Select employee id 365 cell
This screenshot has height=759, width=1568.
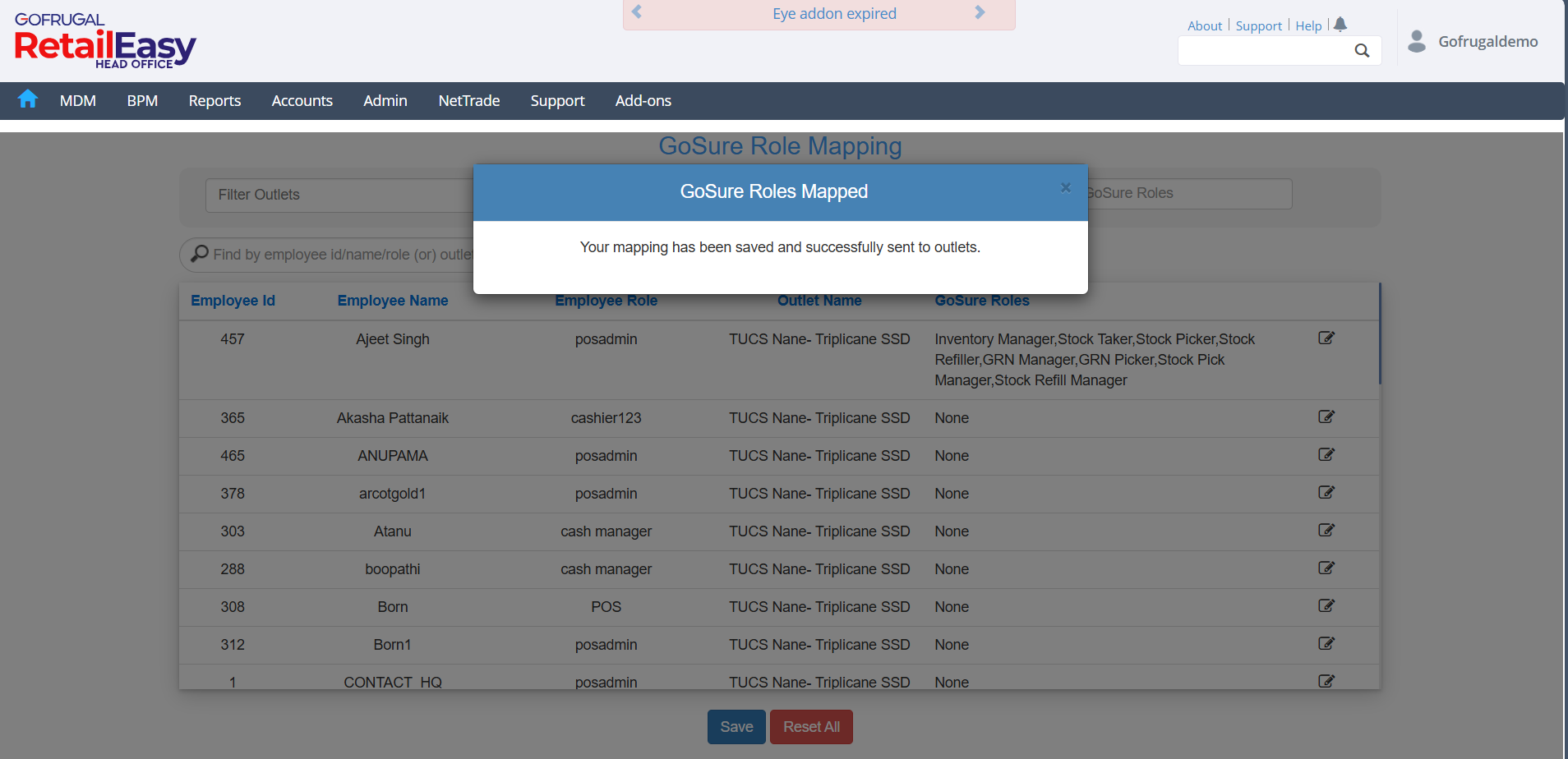click(233, 418)
